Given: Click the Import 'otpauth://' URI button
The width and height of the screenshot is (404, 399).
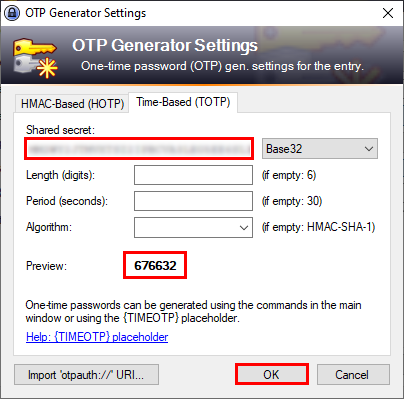Looking at the screenshot, I should (86, 375).
